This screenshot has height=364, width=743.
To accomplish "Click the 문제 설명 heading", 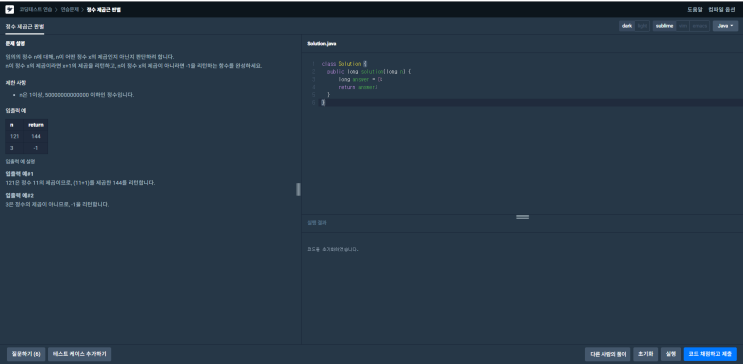I will 16,44.
